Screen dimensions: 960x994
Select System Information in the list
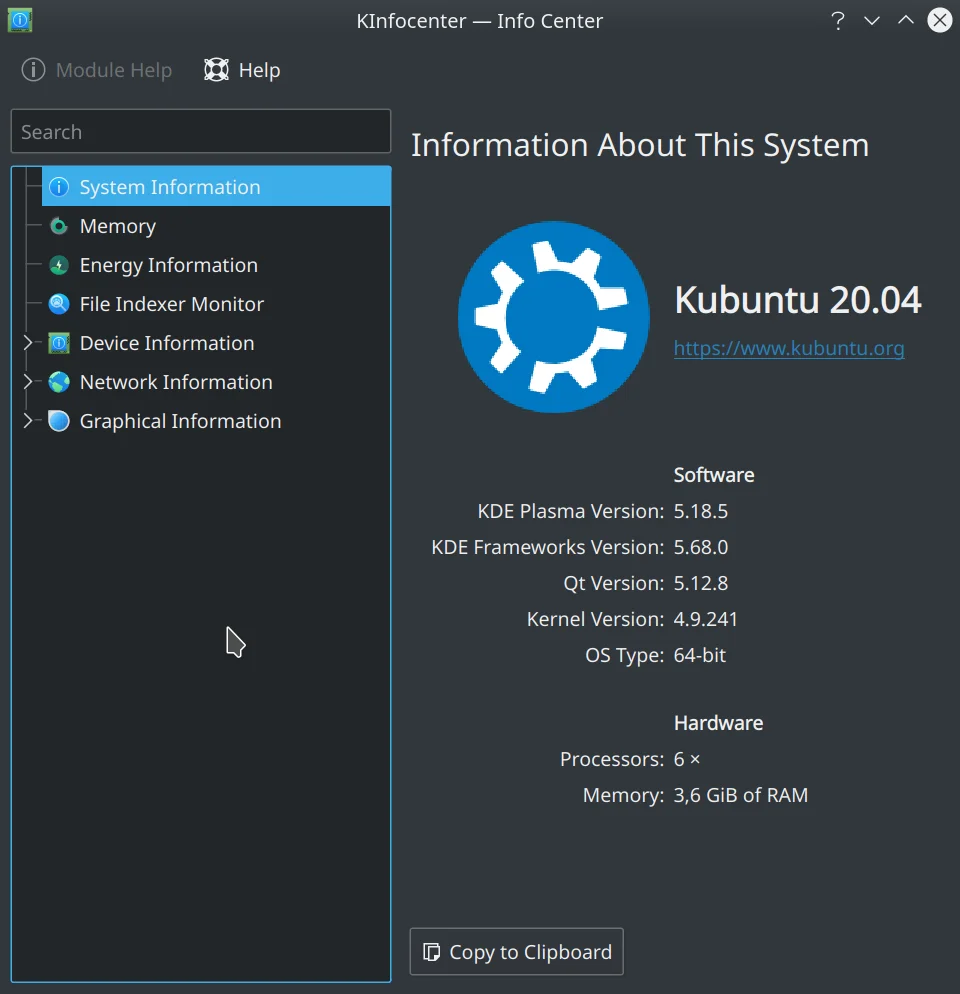216,187
